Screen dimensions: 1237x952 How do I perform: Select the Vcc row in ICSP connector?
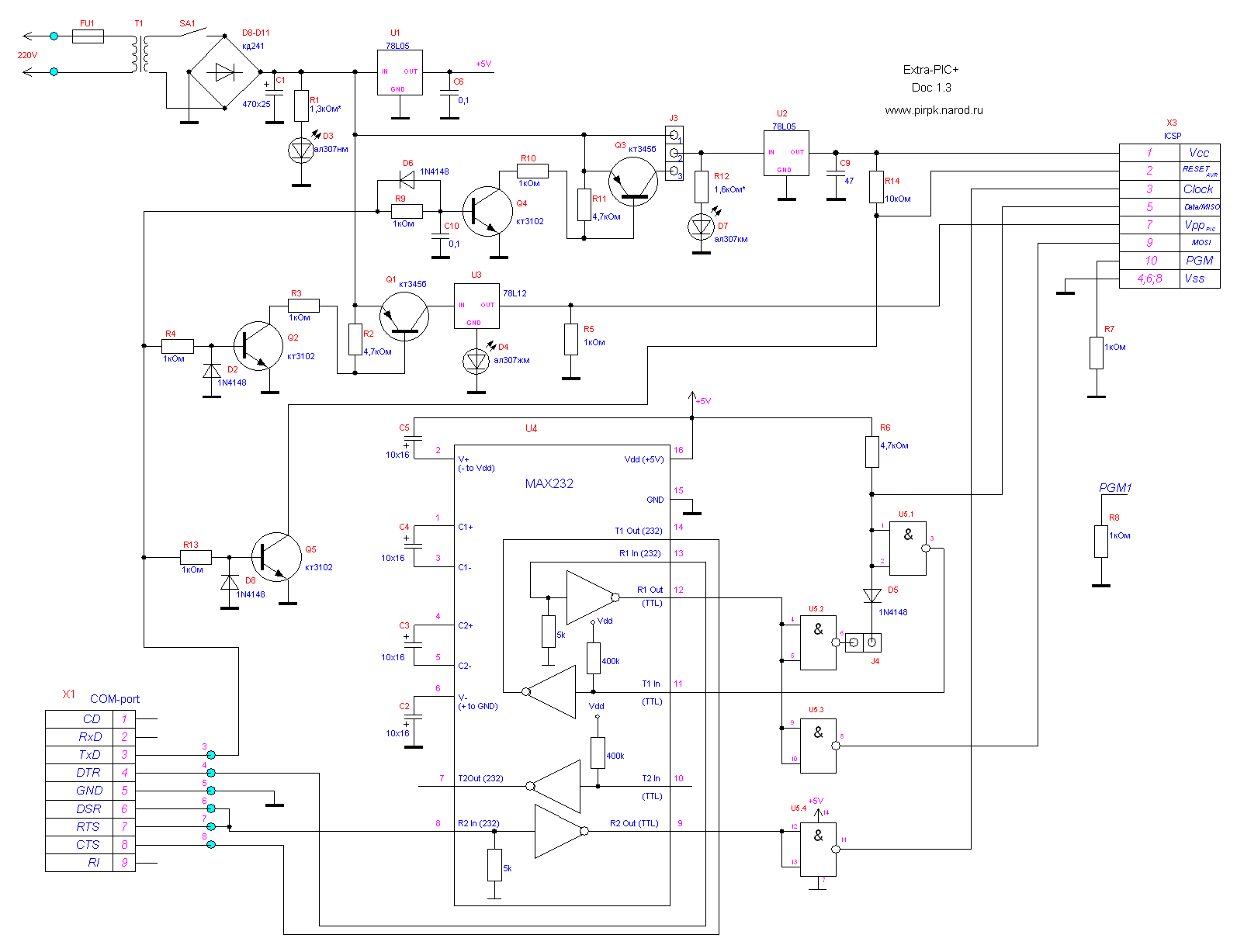coord(1169,153)
